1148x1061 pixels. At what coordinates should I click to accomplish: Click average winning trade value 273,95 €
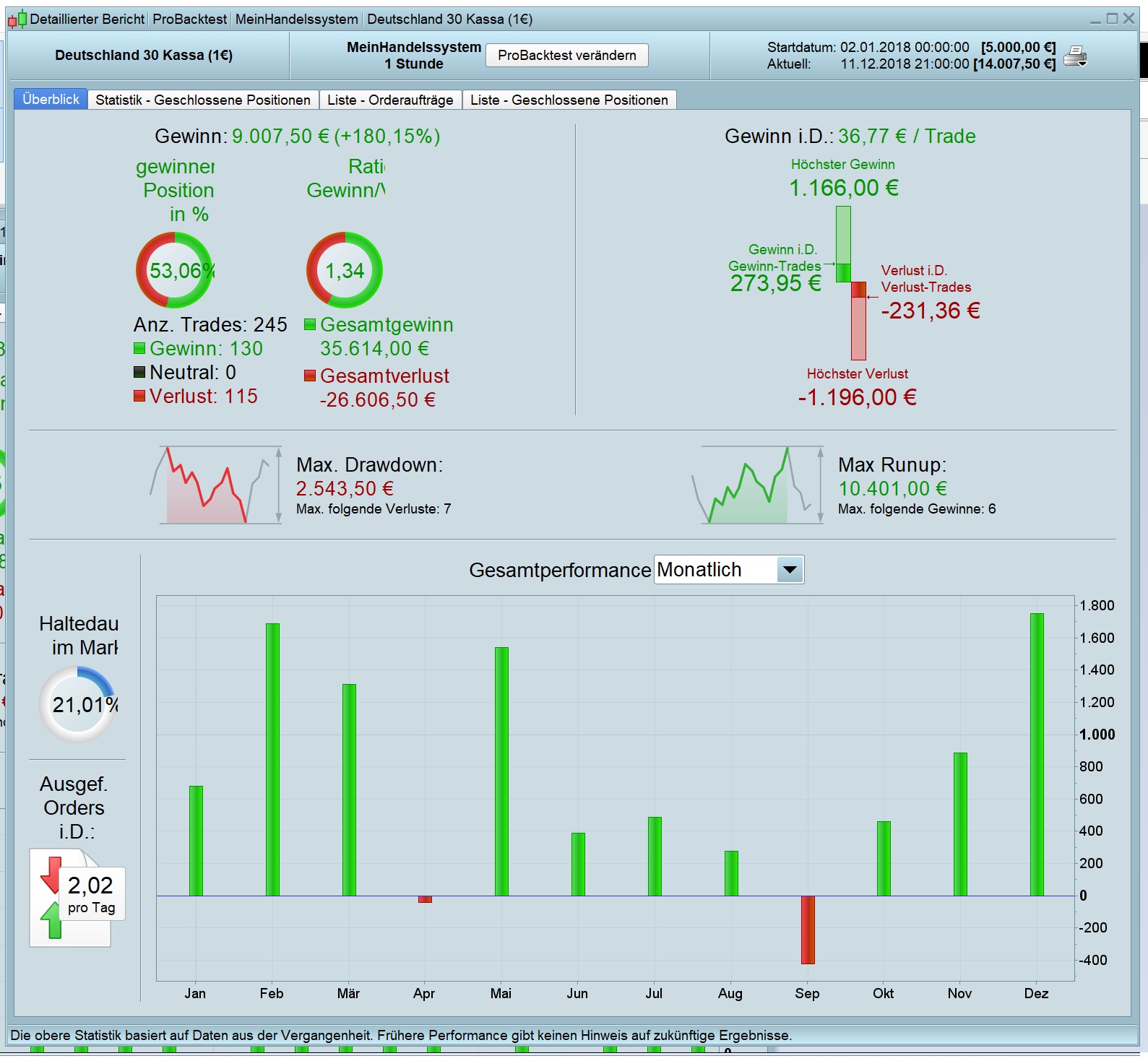click(776, 283)
